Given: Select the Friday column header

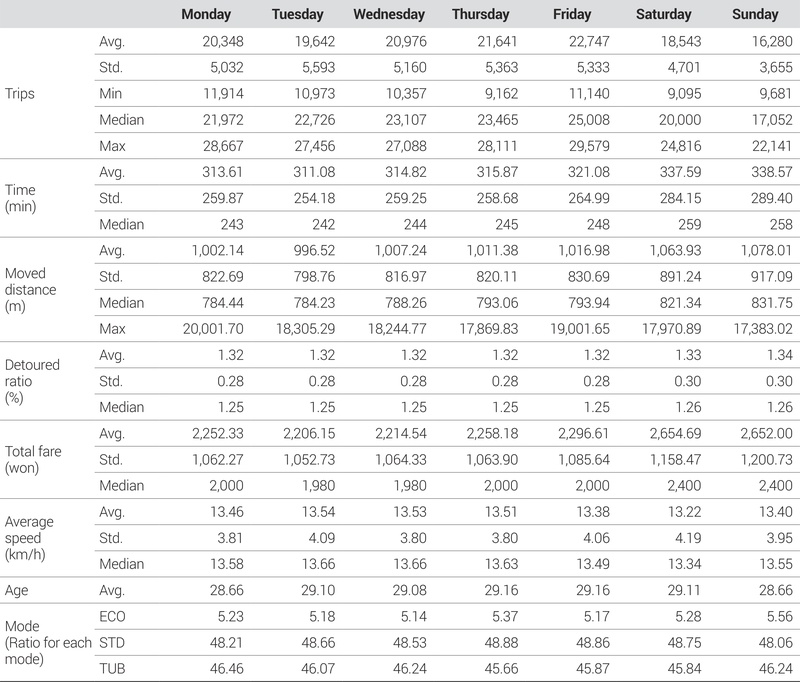Looking at the screenshot, I should point(571,15).
